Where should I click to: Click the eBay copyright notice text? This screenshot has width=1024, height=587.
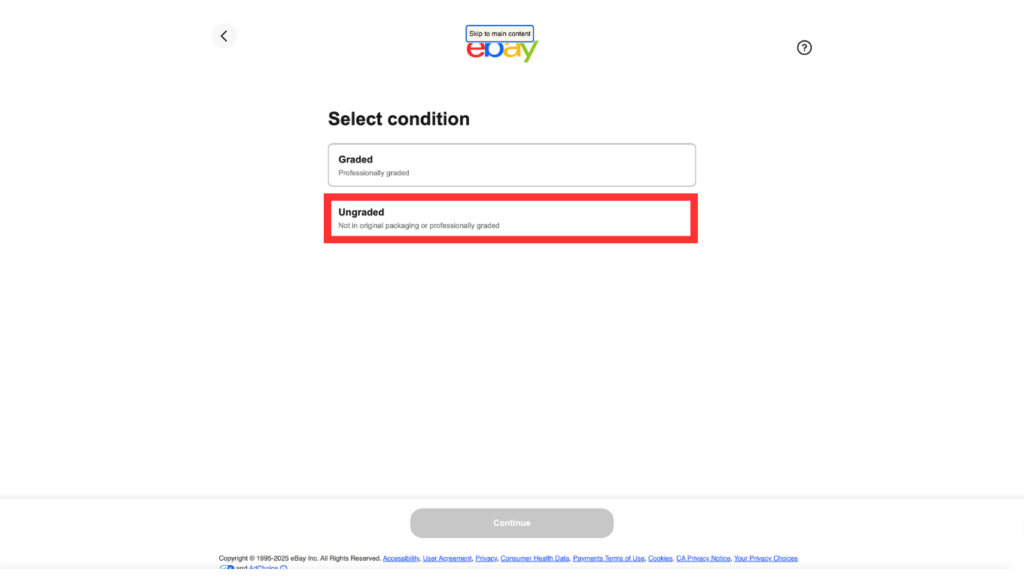coord(300,558)
